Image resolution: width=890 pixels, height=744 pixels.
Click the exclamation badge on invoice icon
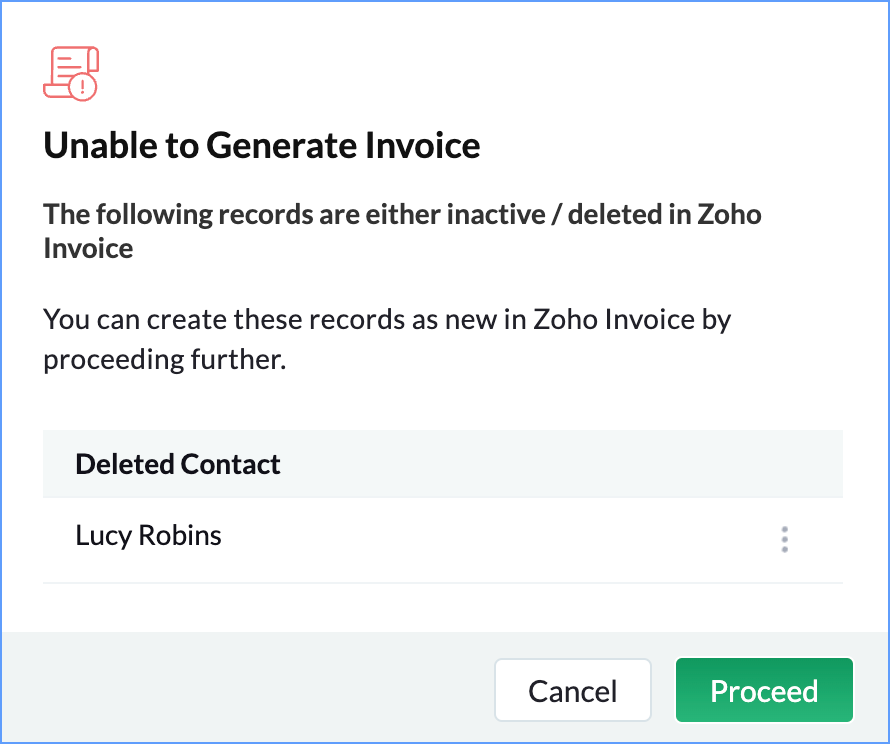[83, 87]
